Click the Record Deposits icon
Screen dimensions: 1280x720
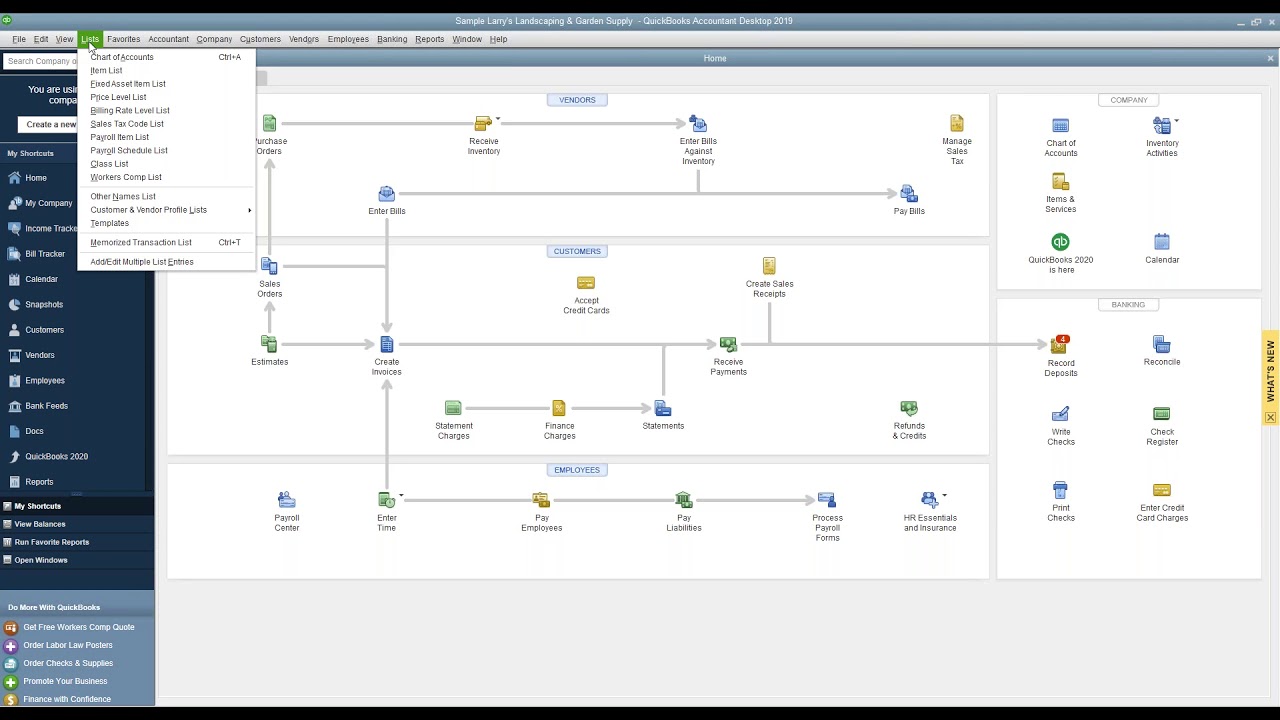point(1060,346)
